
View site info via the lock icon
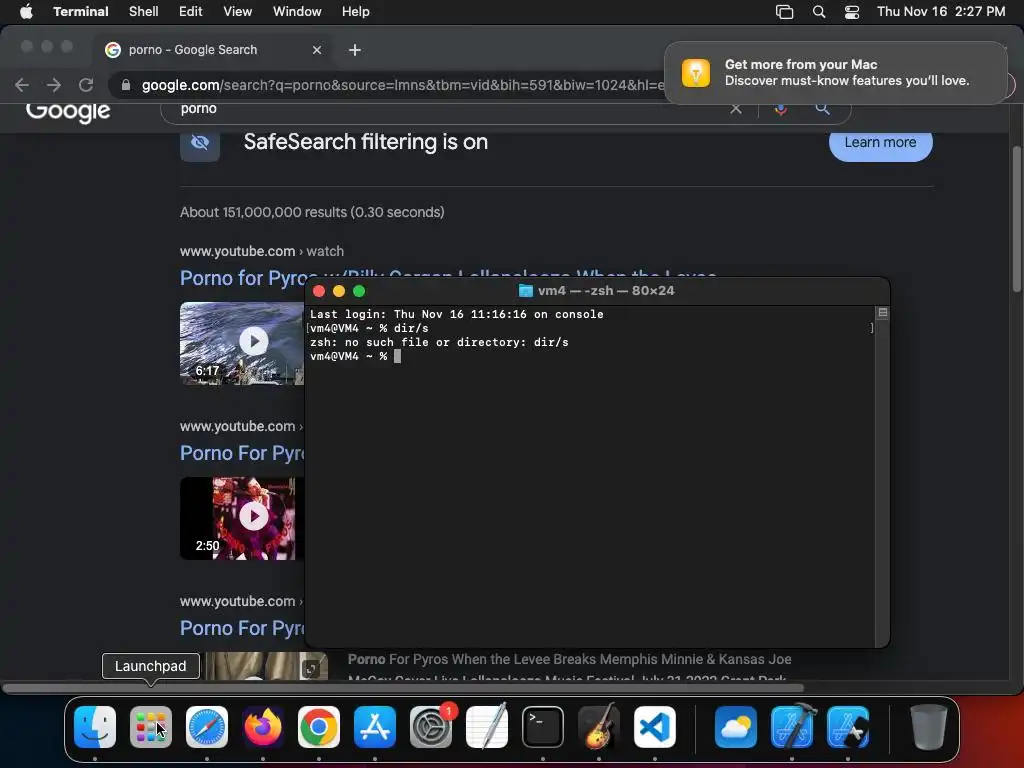coord(127,85)
